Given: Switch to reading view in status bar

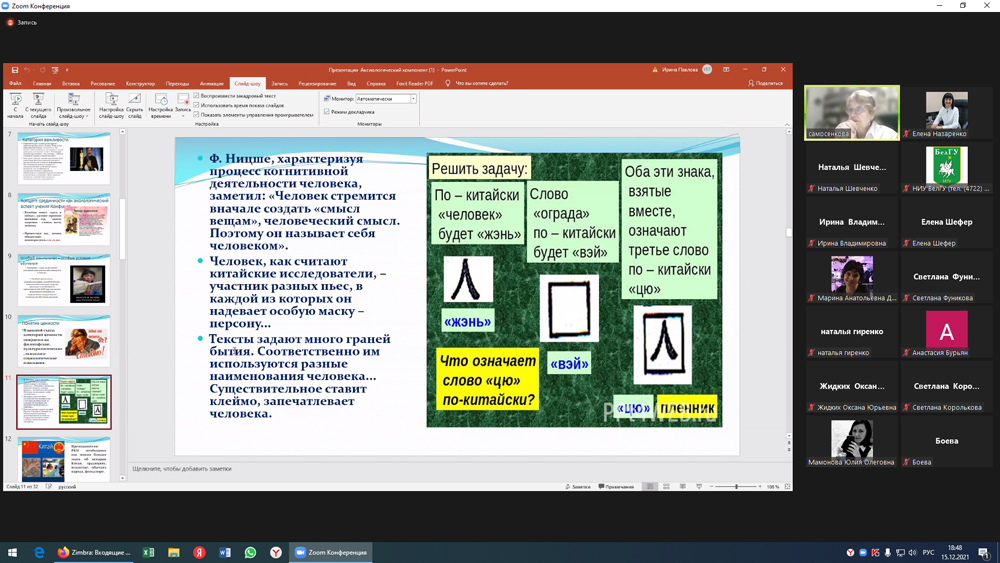Looking at the screenshot, I should (x=683, y=487).
